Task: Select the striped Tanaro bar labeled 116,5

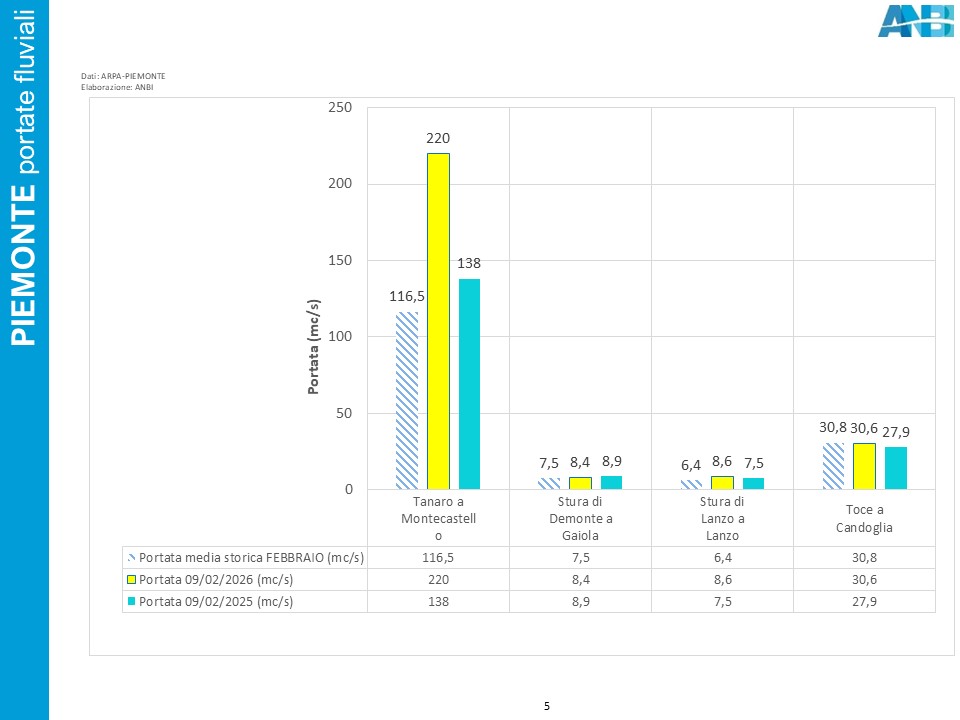Action: coord(407,400)
